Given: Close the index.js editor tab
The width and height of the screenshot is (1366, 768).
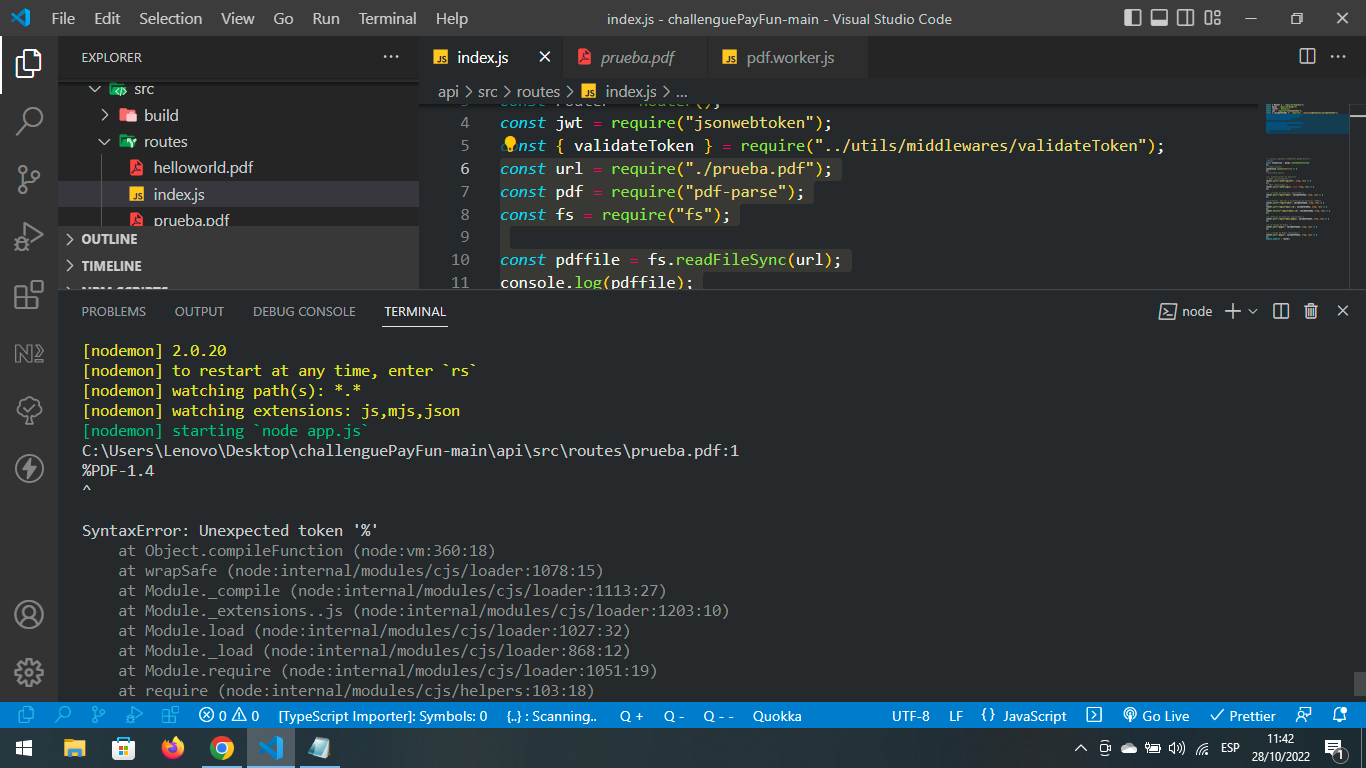Looking at the screenshot, I should [544, 57].
